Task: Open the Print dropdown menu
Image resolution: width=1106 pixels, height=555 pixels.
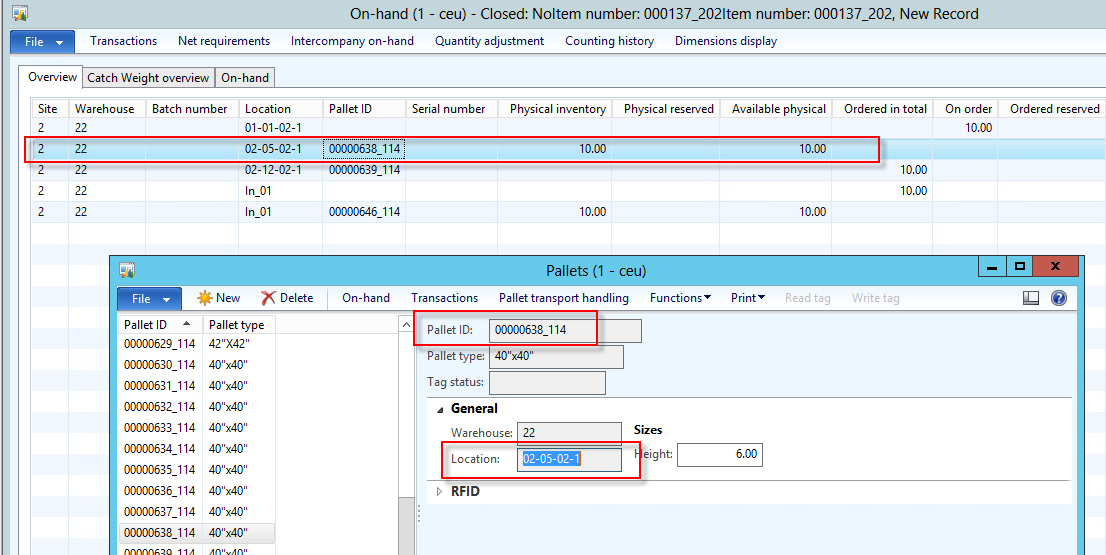Action: click(x=747, y=298)
